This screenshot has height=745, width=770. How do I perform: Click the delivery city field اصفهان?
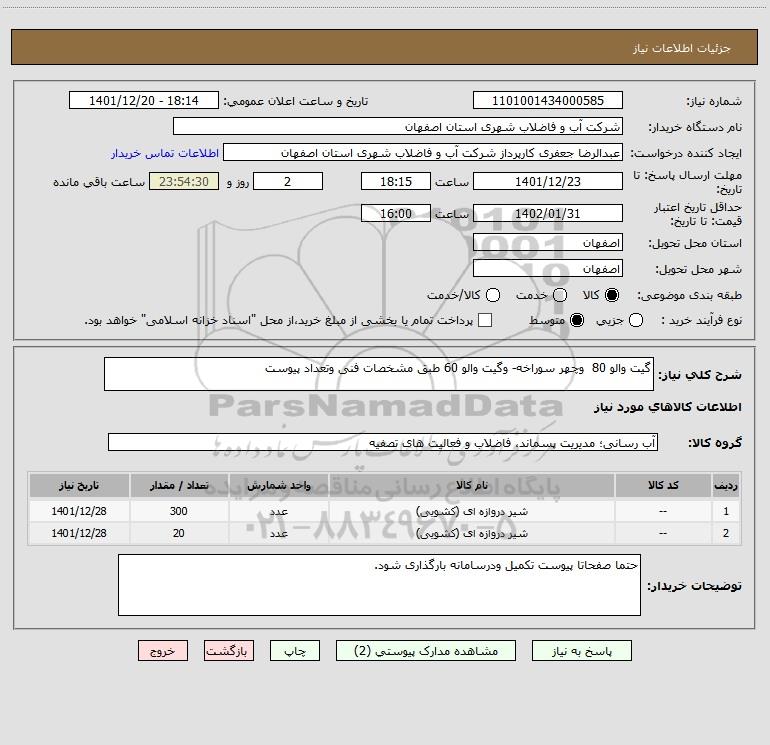pos(548,269)
